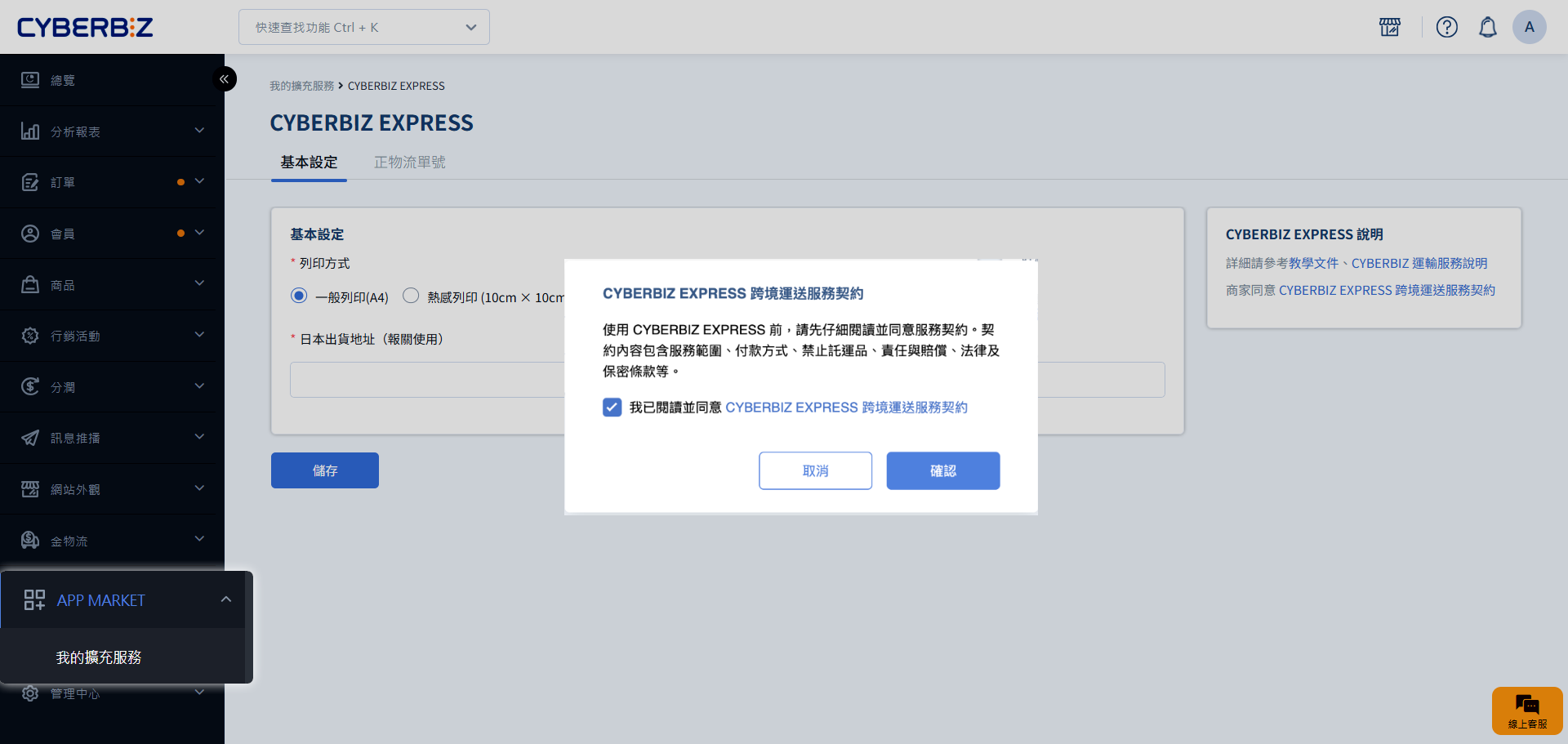
Task: Open the 快速查找功能 dropdown
Action: pyautogui.click(x=363, y=27)
